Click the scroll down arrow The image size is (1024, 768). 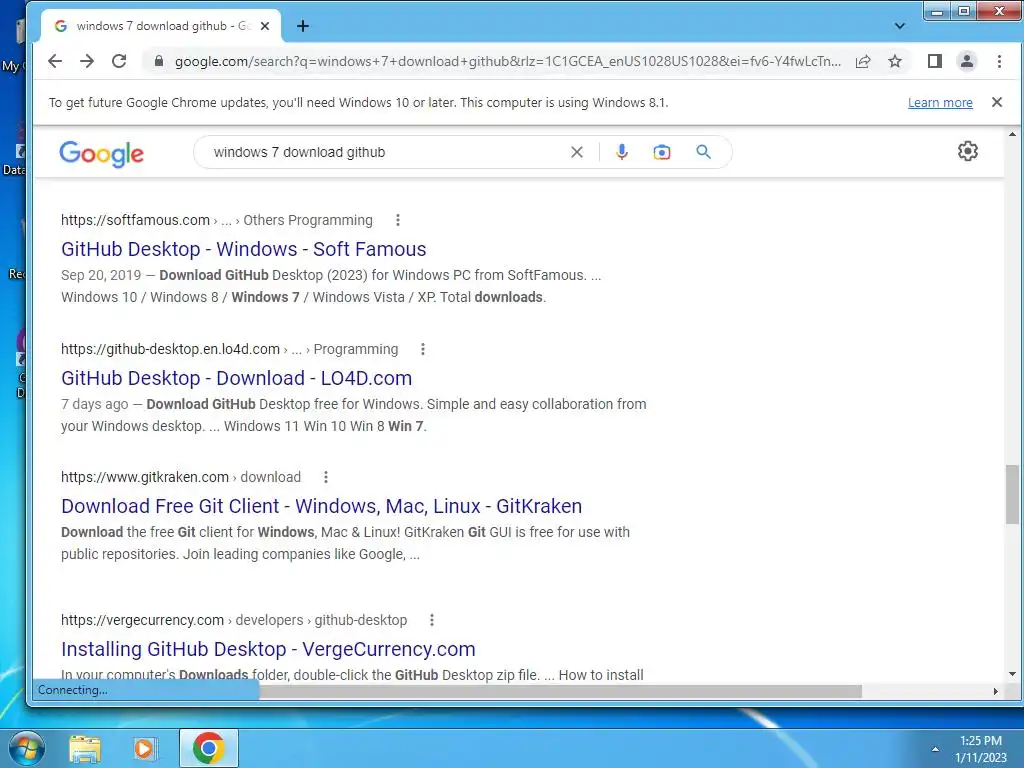coord(1012,674)
